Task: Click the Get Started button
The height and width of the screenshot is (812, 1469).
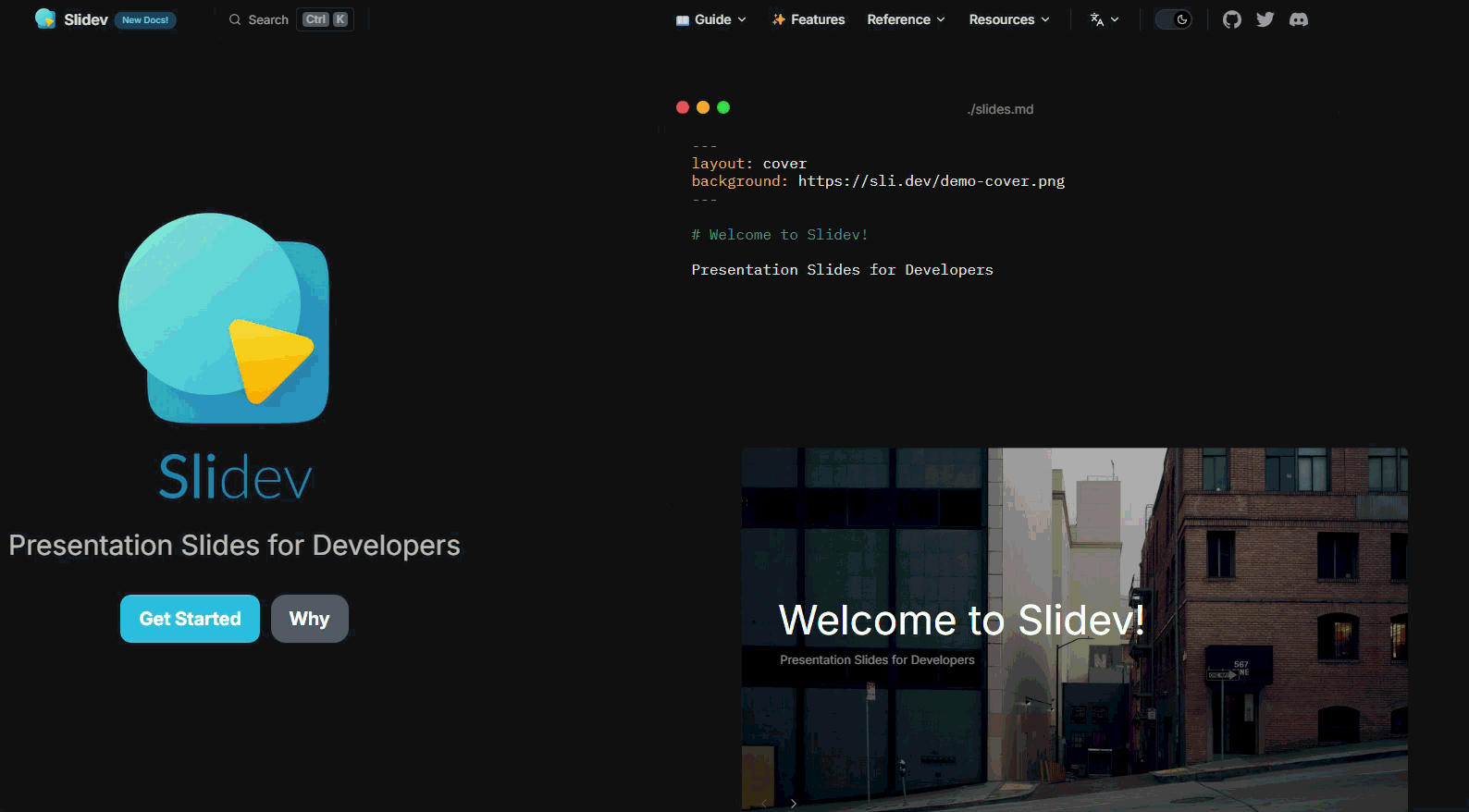Action: click(x=190, y=619)
